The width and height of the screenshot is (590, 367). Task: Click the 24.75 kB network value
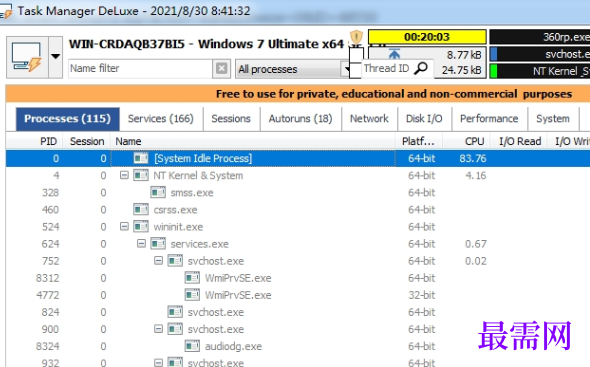click(461, 70)
